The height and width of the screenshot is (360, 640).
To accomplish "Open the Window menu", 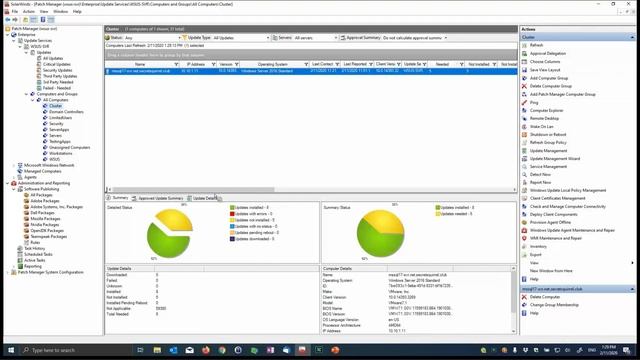I will [x=60, y=11].
